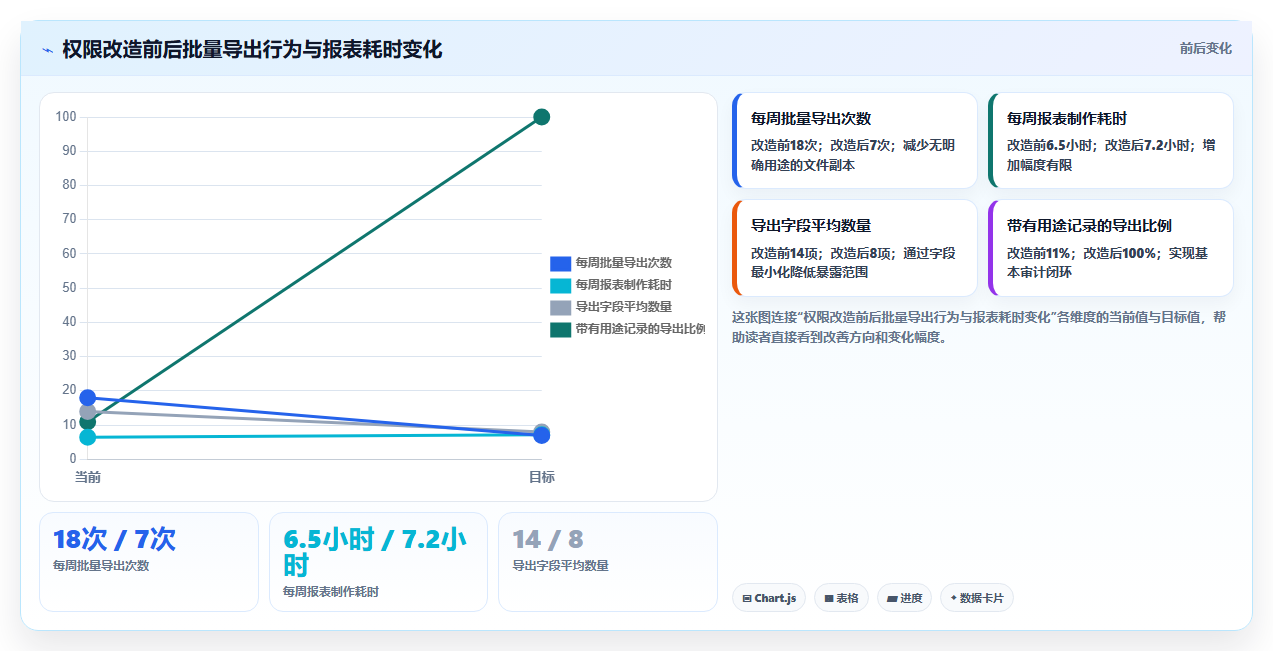Screen dimensions: 1273x651
Task: Open the 每周报表制作耗时 info card
Action: [x=1111, y=141]
